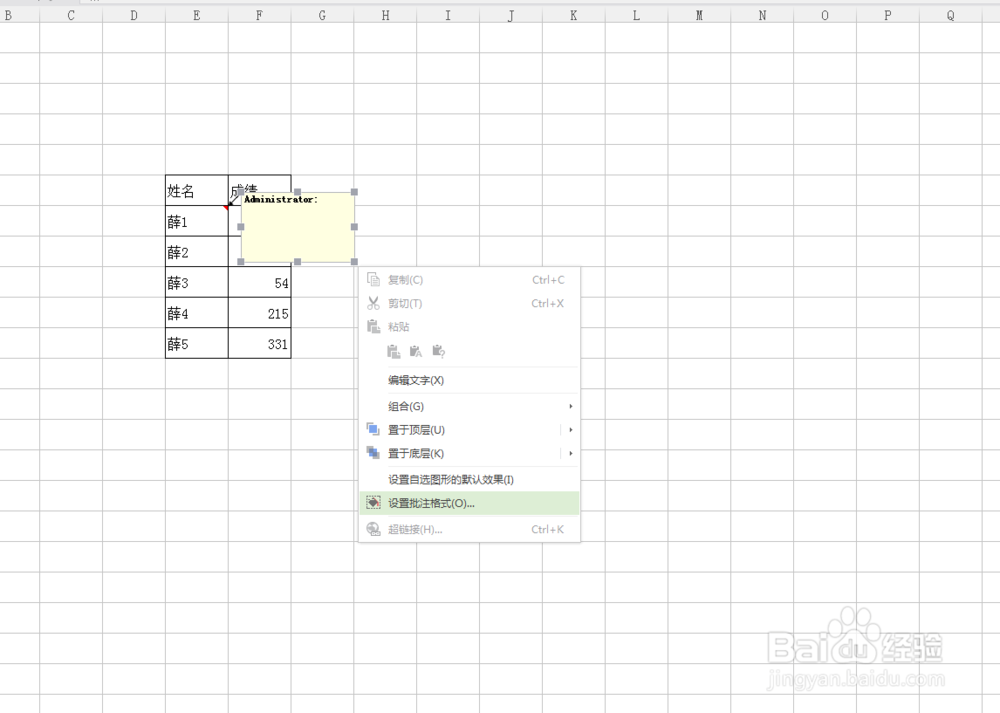Click the 组合(G) label
Viewport: 1000px width, 713px height.
406,406
